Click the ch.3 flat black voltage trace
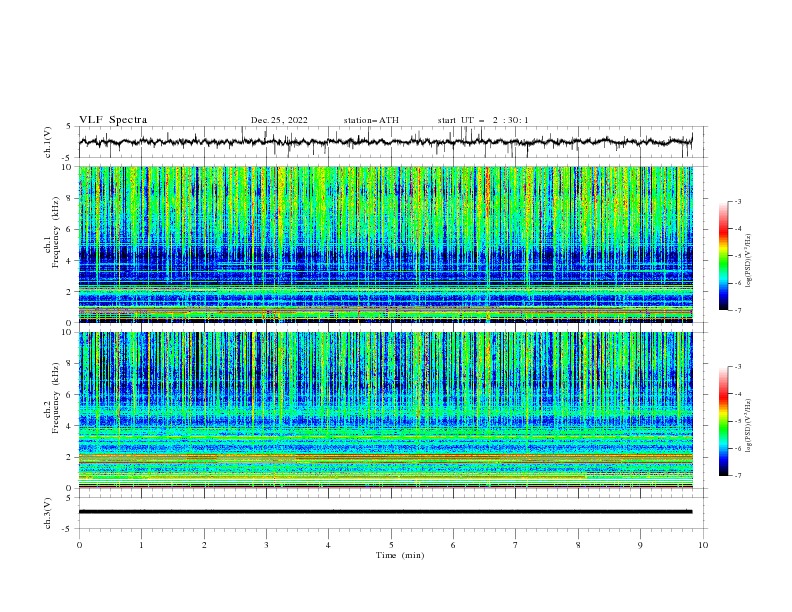 pos(385,512)
